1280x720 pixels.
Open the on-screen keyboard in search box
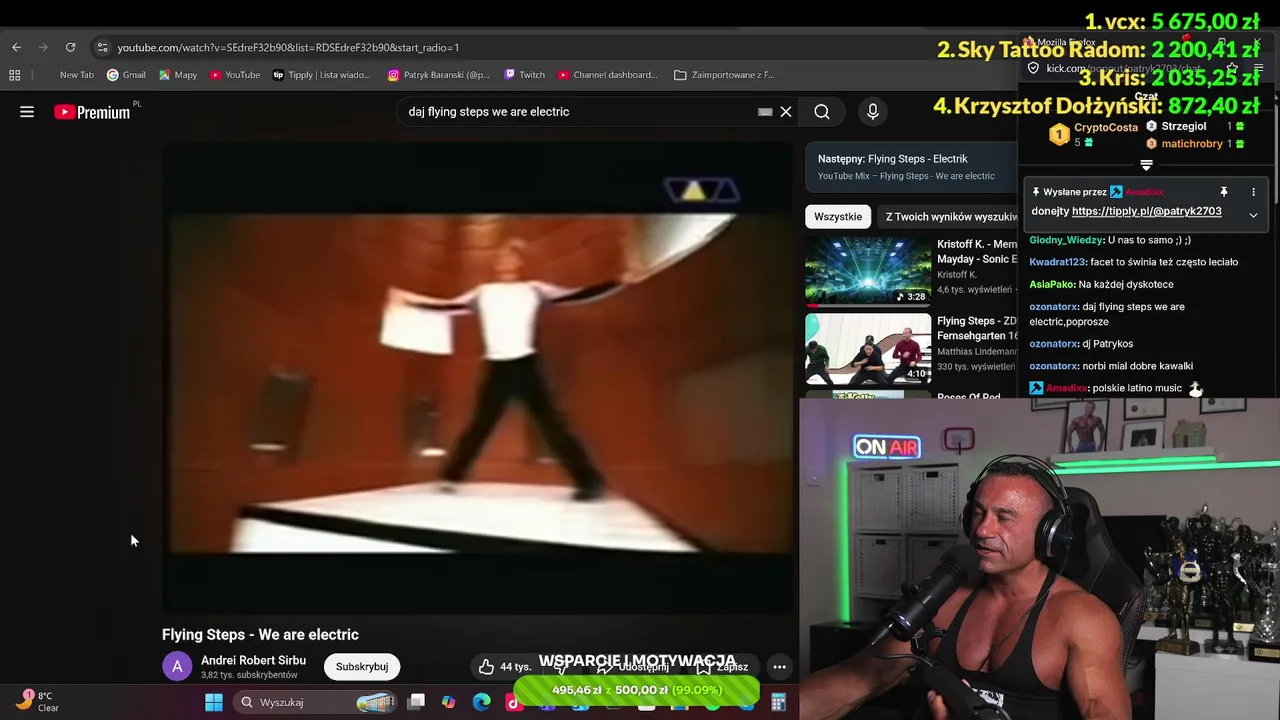click(765, 112)
